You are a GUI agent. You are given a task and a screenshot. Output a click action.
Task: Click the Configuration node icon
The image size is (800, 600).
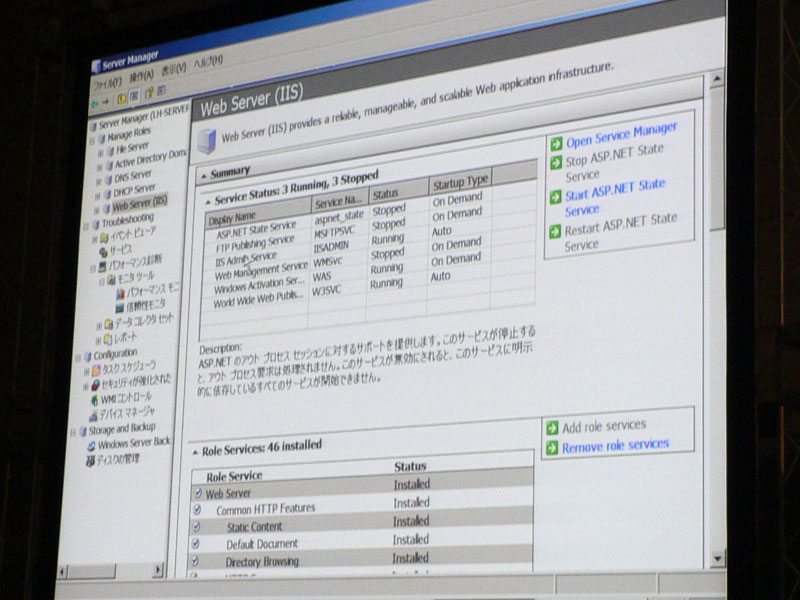click(x=88, y=356)
